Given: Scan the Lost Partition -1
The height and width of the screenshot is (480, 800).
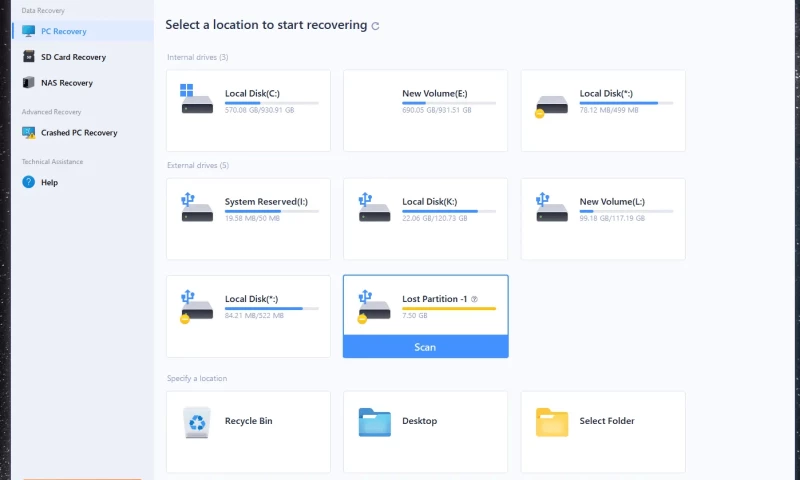Looking at the screenshot, I should (426, 347).
